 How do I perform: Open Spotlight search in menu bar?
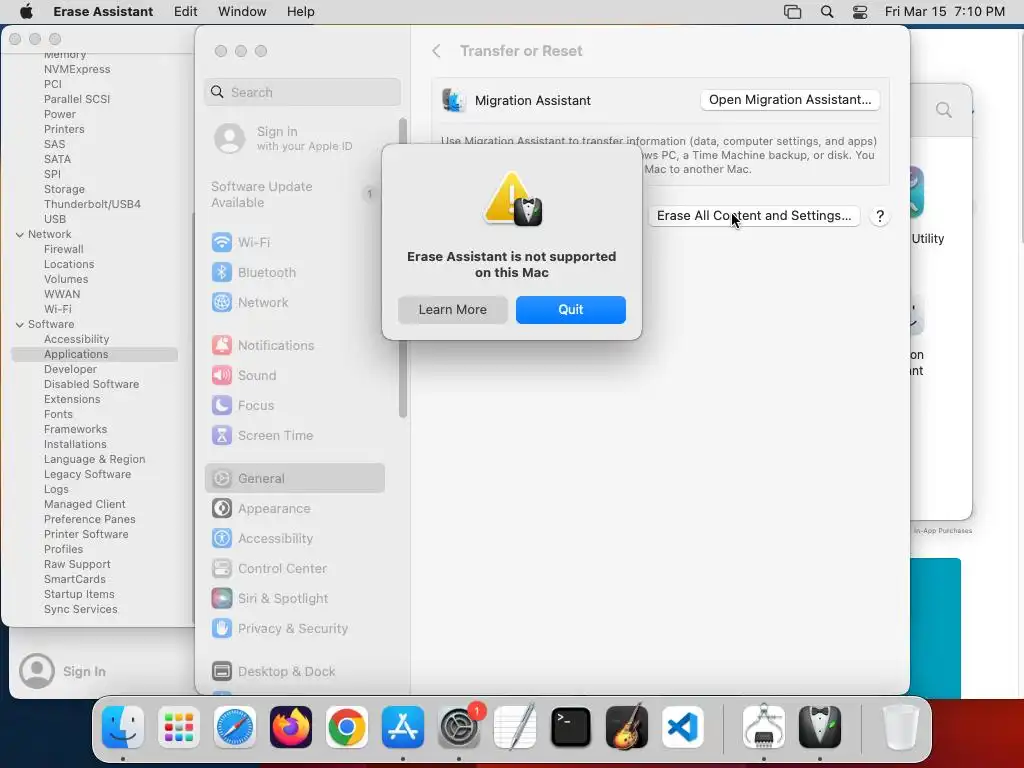click(827, 12)
